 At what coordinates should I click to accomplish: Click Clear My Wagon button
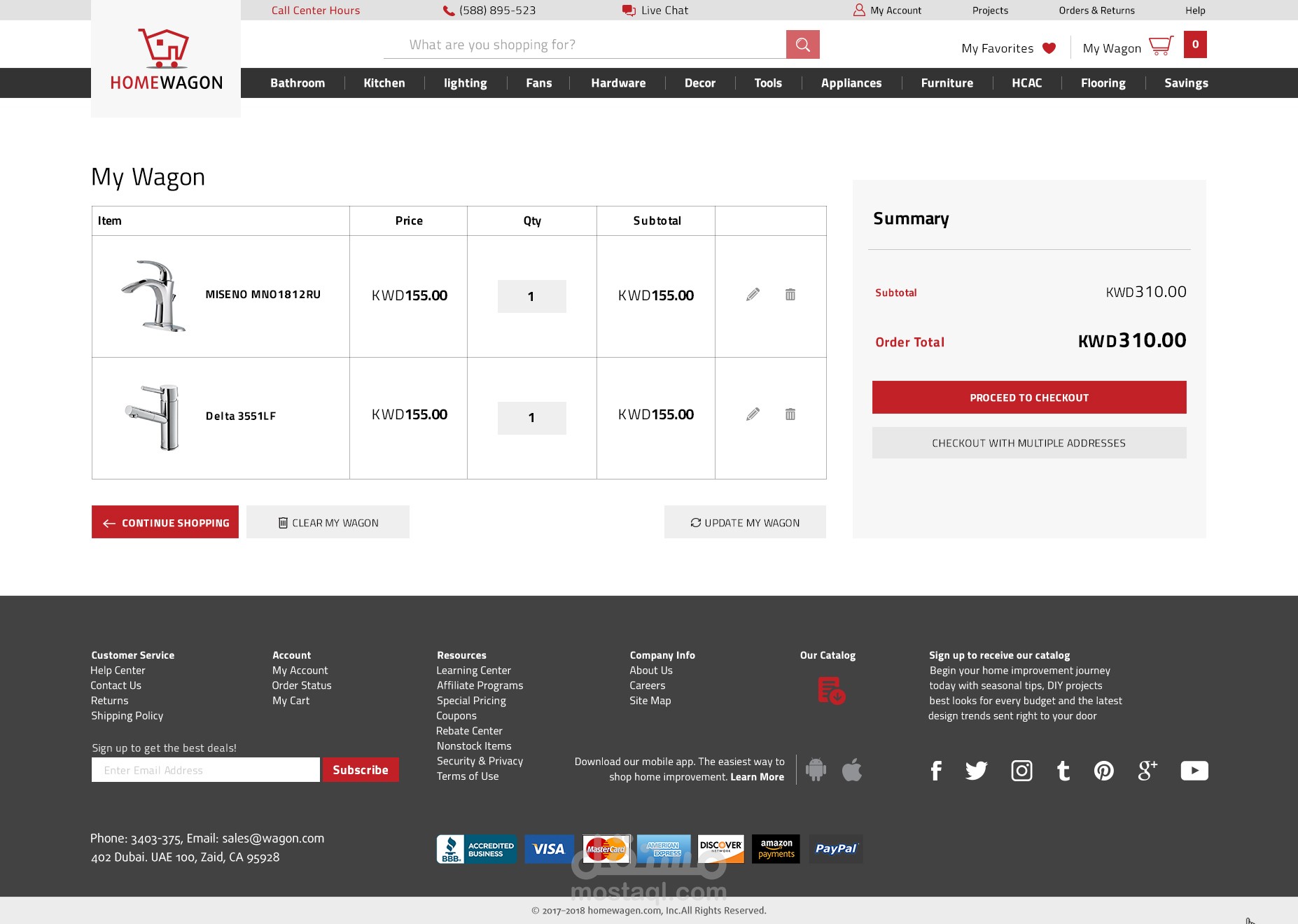[x=328, y=522]
